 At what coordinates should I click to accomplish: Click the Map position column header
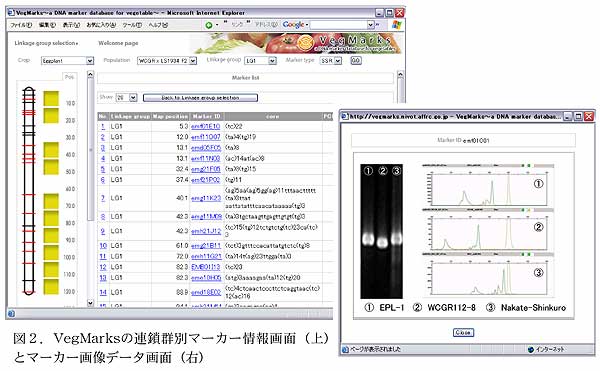tap(170, 116)
